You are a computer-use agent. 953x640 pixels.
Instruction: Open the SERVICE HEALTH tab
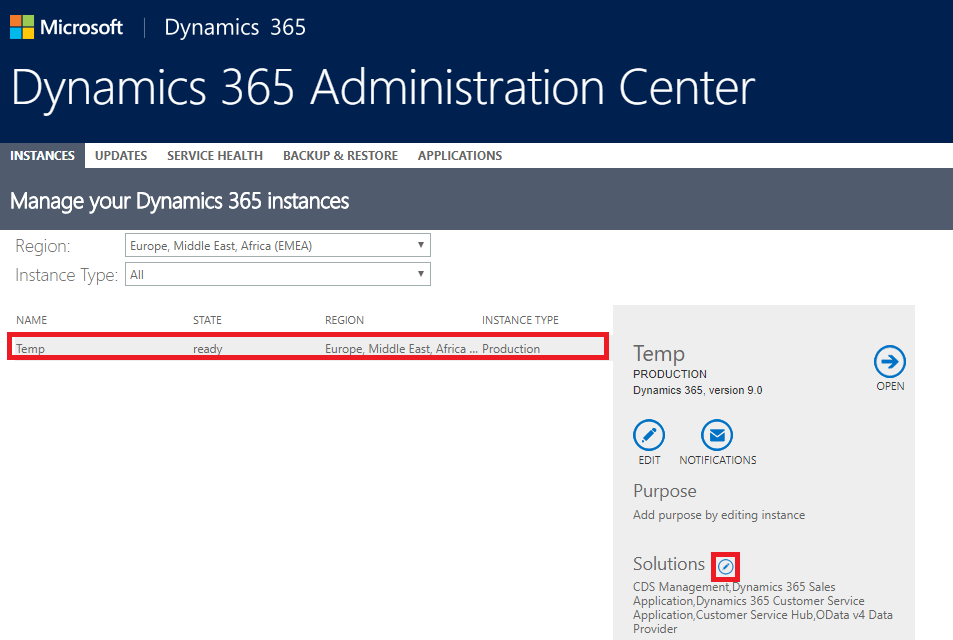[x=215, y=156]
